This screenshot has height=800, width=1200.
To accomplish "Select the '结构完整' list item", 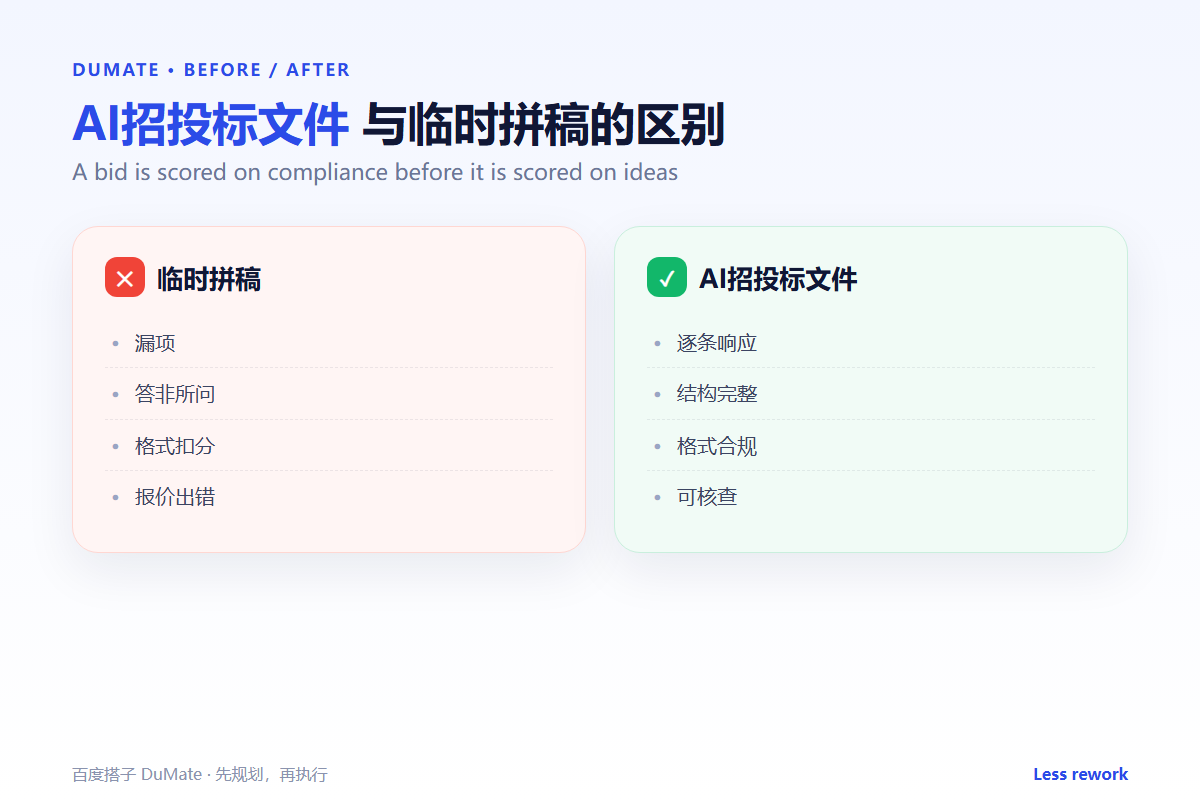I will pos(871,394).
